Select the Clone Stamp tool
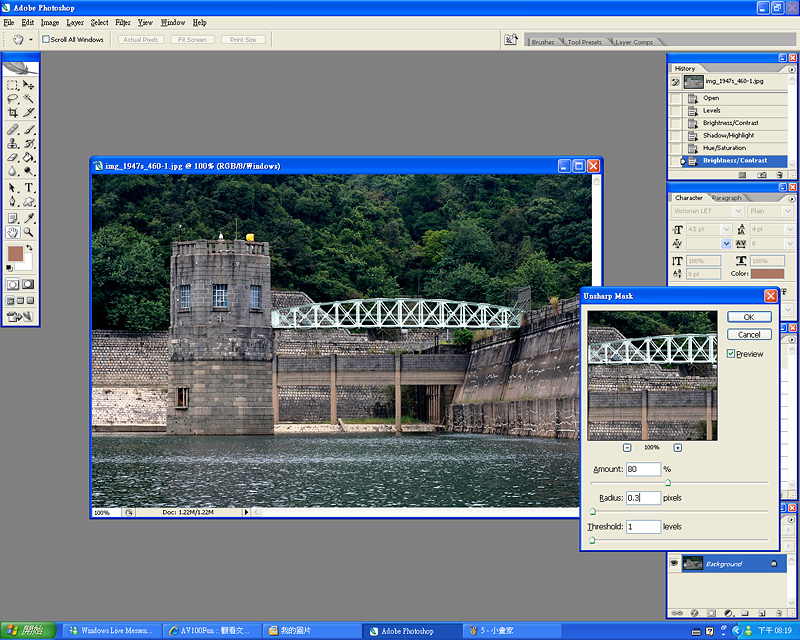Viewport: 800px width, 640px height. coord(13,143)
